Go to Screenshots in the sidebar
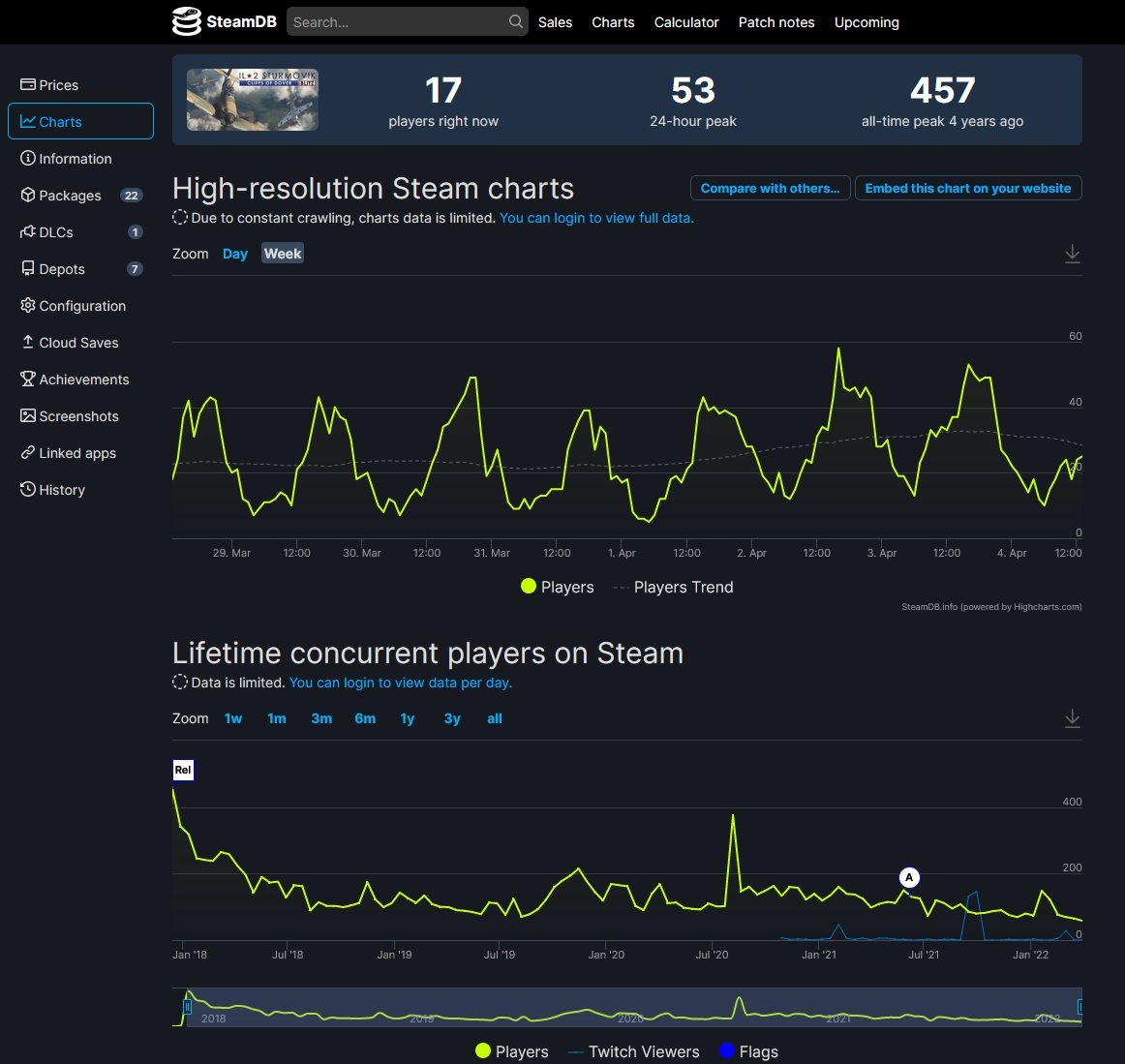Image resolution: width=1125 pixels, height=1064 pixels. [x=78, y=416]
